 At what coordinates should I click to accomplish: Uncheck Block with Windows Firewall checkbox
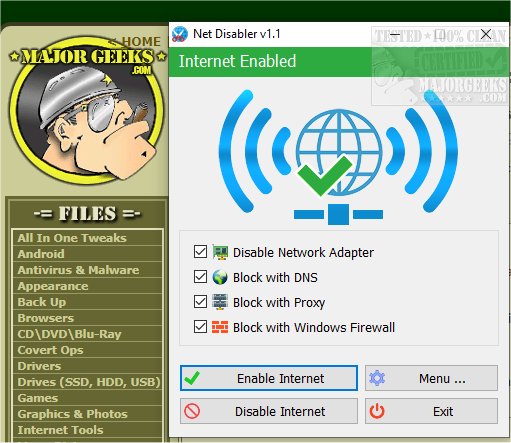[x=200, y=327]
